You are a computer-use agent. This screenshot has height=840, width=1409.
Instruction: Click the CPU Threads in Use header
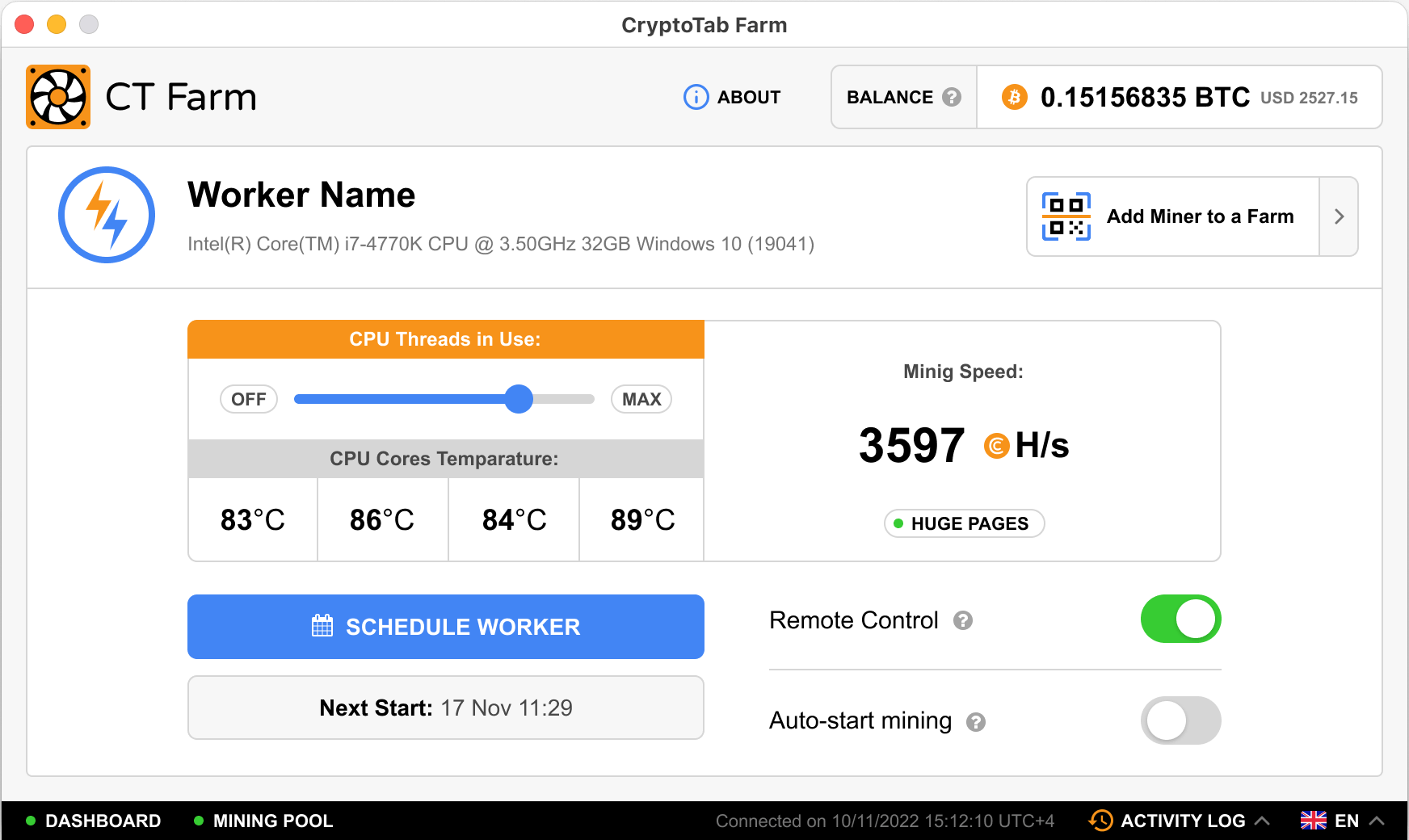pos(446,339)
